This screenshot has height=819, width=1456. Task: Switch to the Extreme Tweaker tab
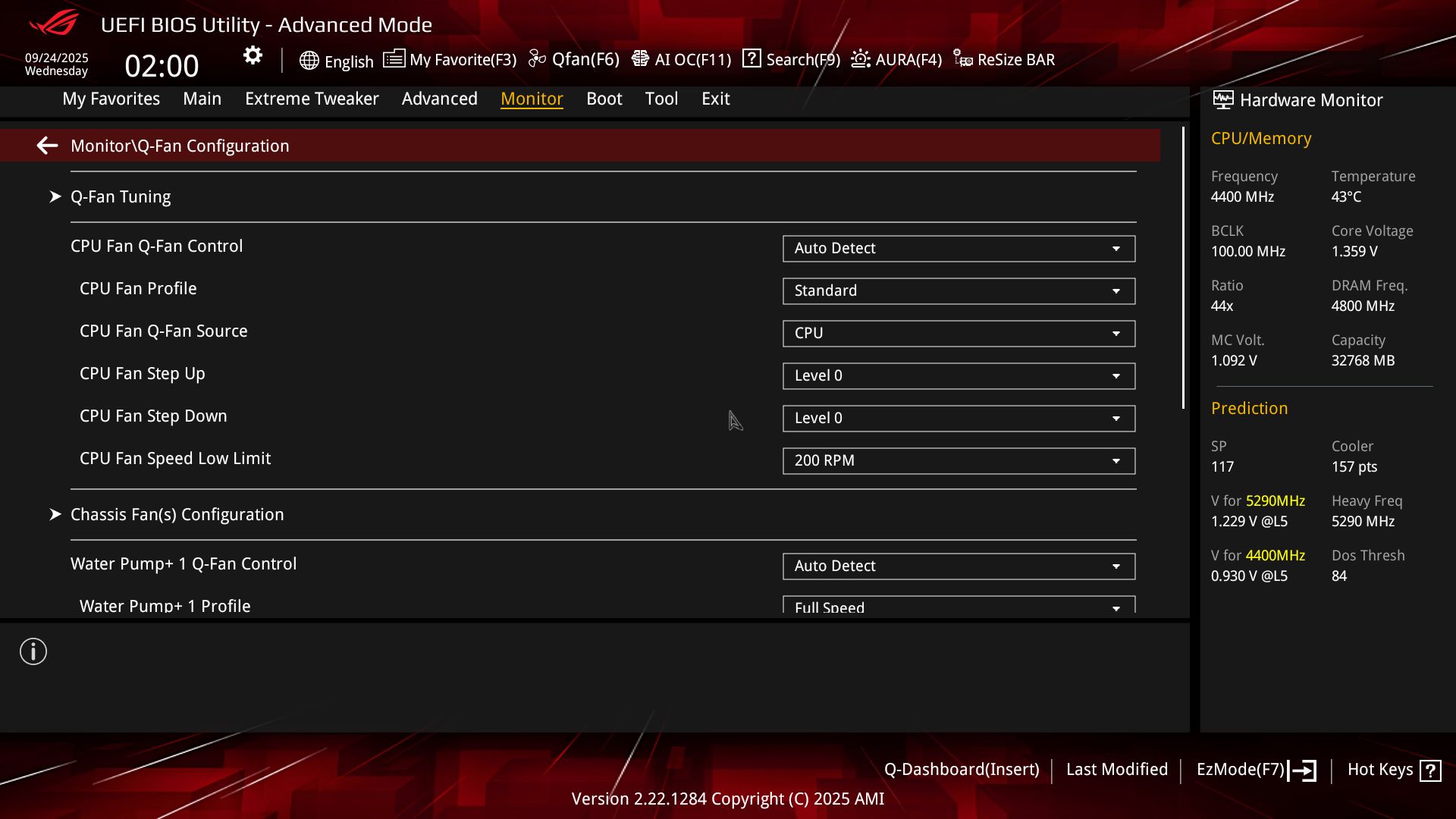click(x=312, y=99)
